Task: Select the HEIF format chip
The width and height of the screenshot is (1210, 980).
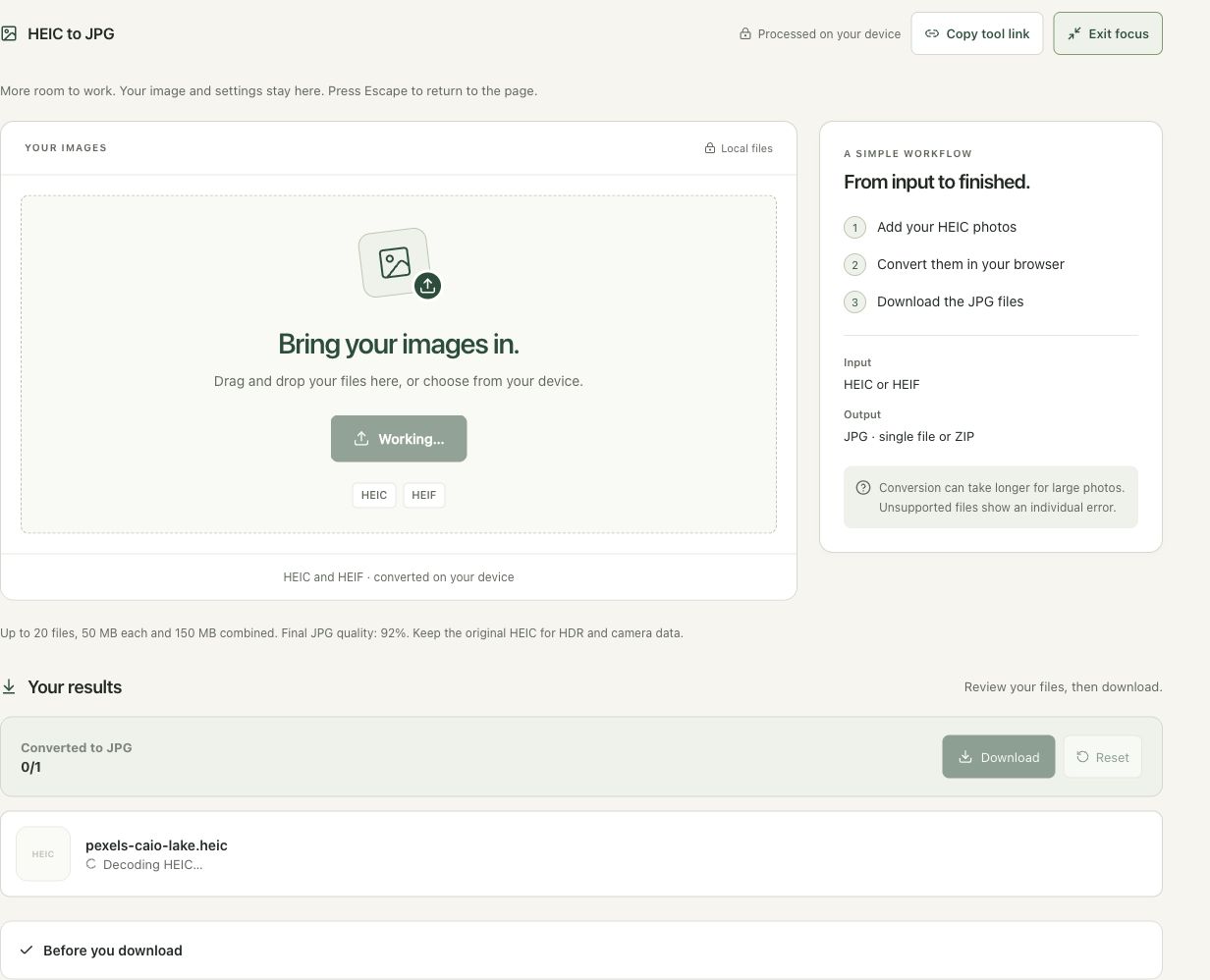Action: 424,495
